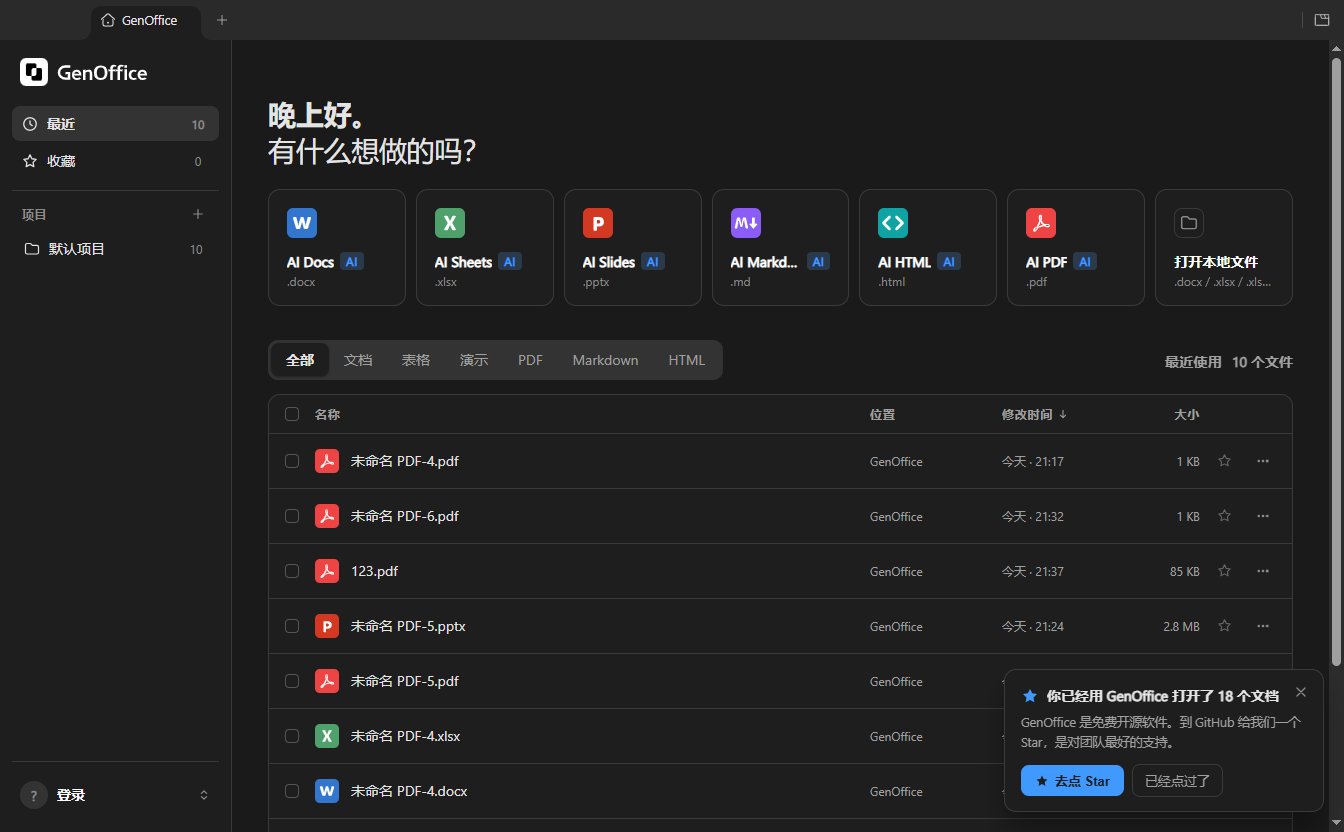Close the GitHub Star notification popup

[x=1300, y=692]
